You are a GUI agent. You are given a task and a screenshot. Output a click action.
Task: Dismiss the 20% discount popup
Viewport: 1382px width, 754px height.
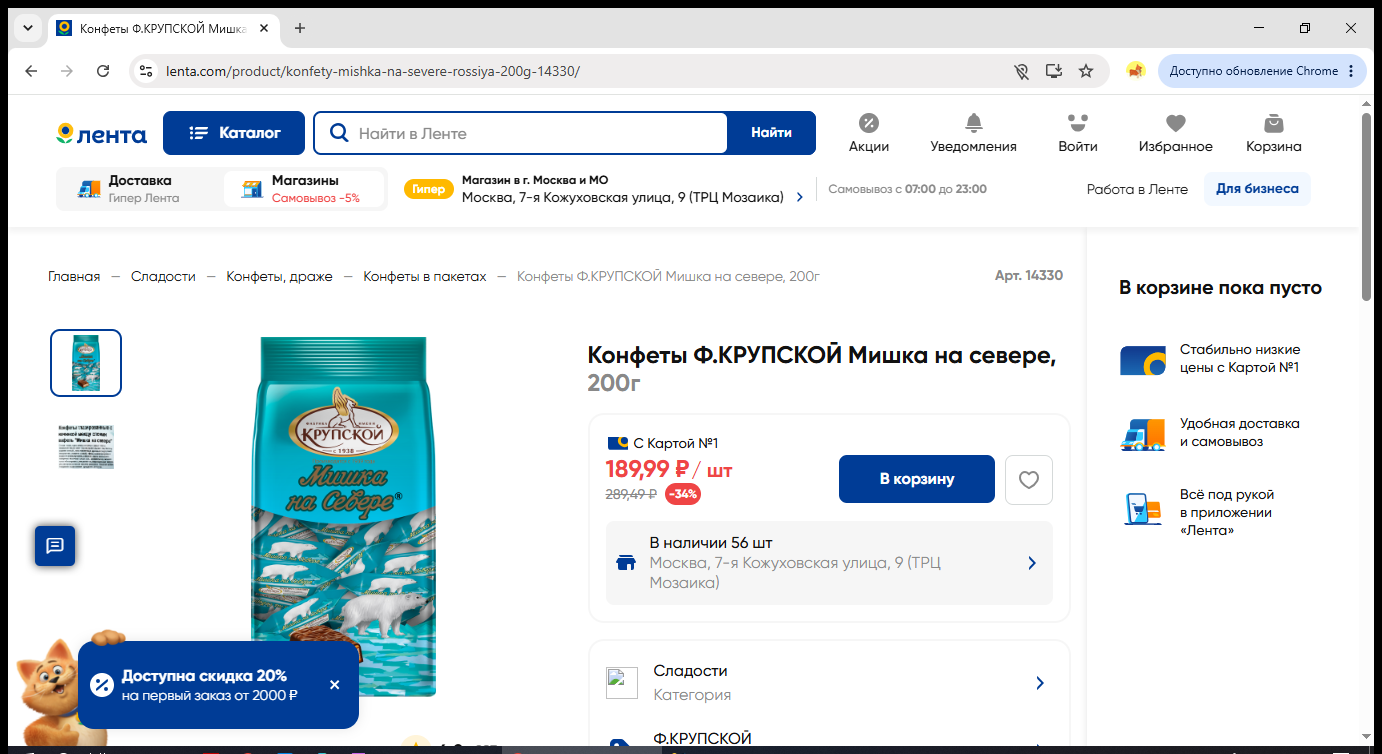(335, 685)
